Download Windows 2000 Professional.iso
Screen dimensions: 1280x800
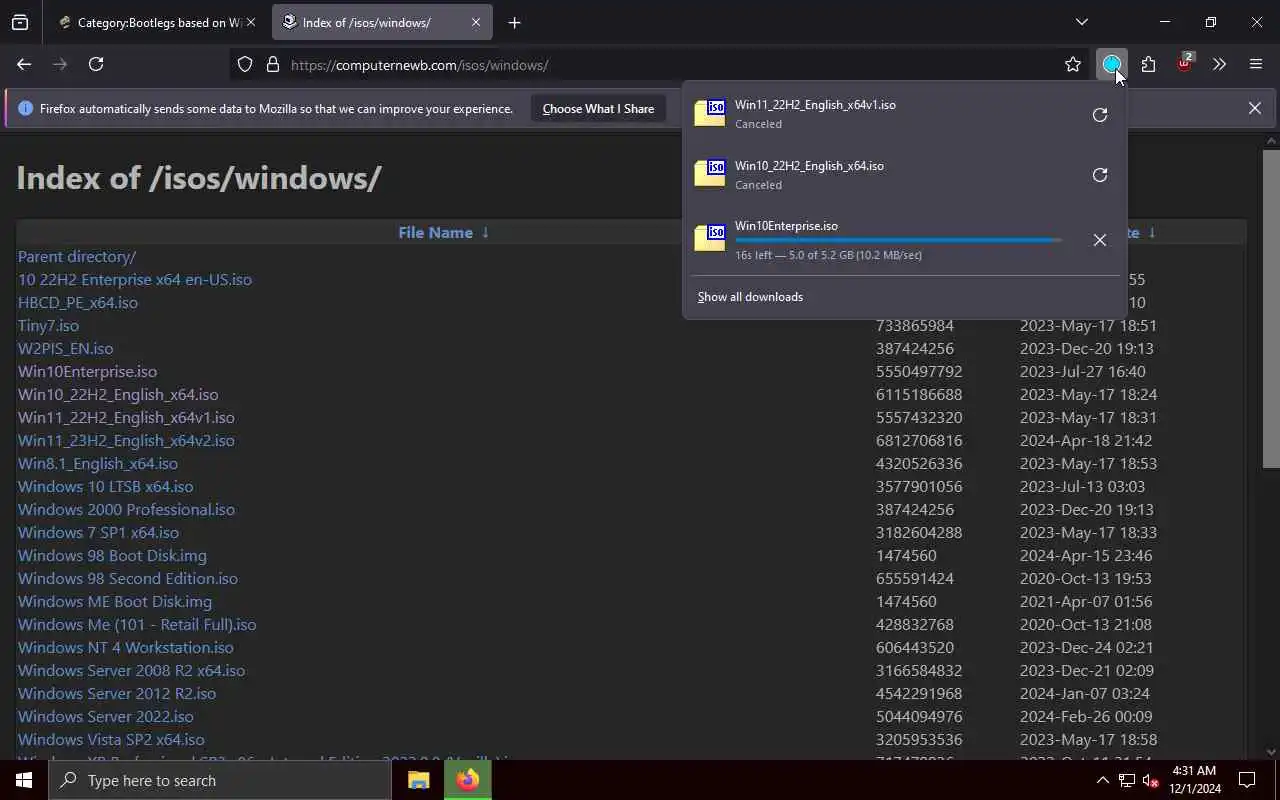pos(126,509)
